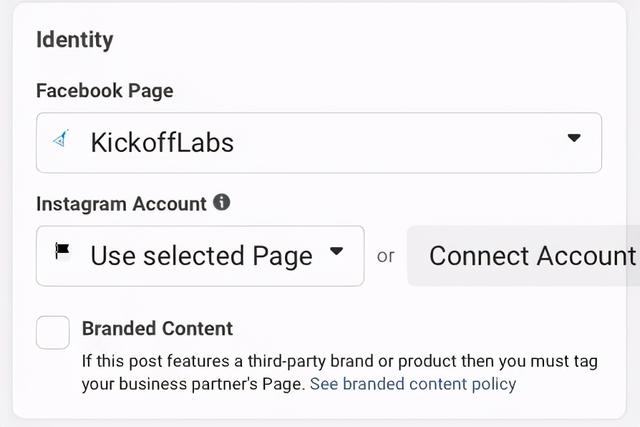640x427 pixels.
Task: Open the KickoffLabs Facebook Page dropdown
Action: [x=319, y=142]
